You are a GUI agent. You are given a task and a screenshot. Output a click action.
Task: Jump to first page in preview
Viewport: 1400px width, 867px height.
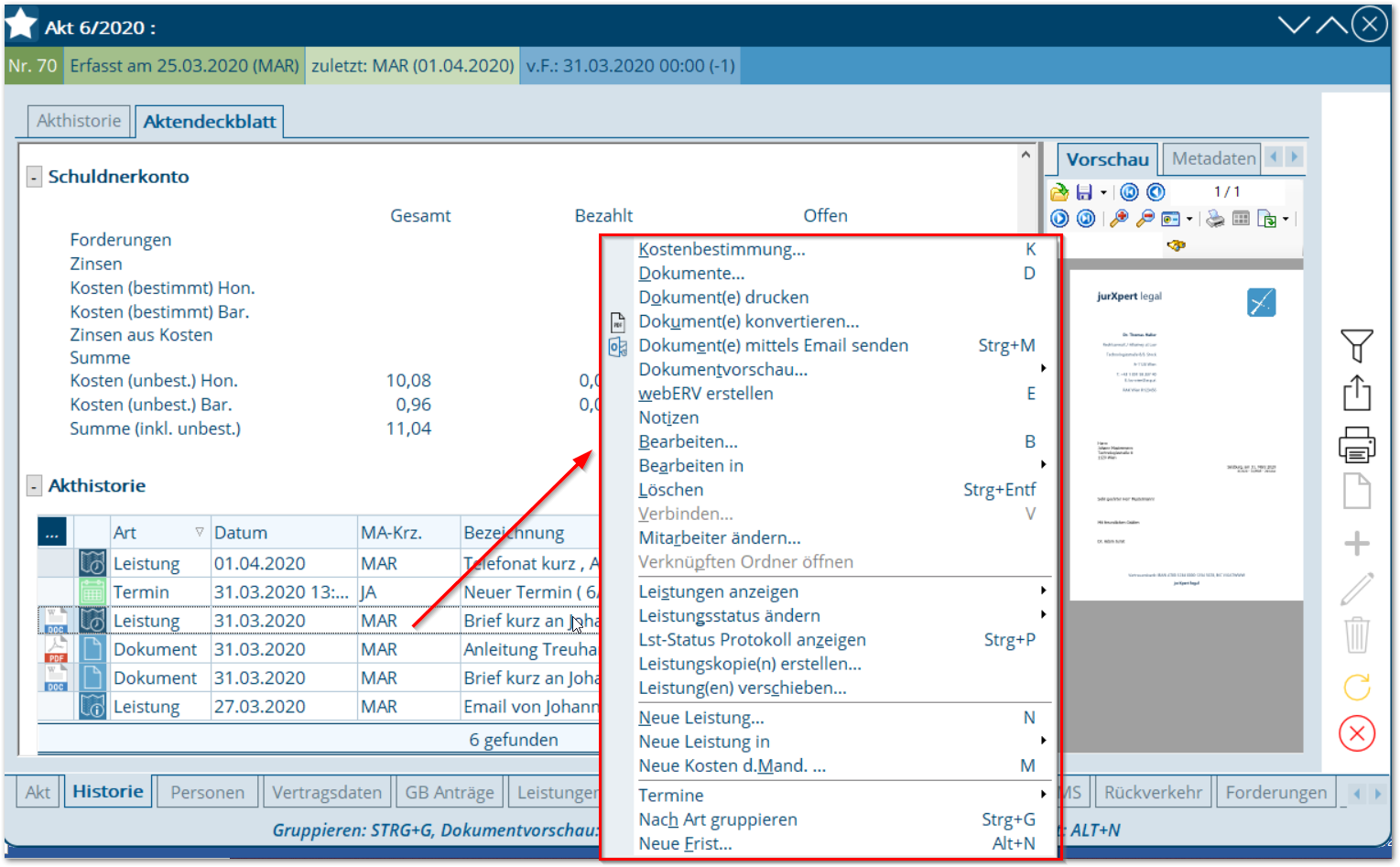coord(1130,192)
